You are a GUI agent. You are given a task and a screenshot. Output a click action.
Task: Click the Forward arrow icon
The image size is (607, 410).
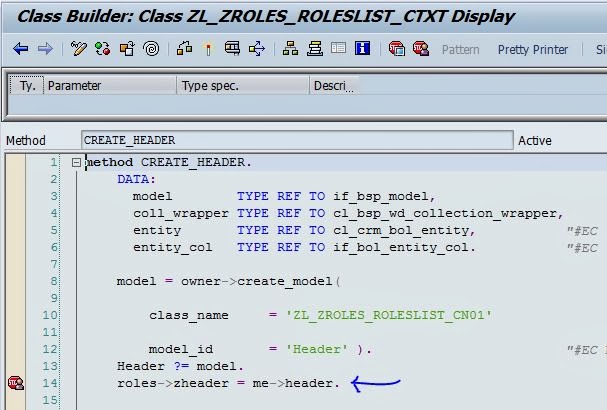click(45, 49)
